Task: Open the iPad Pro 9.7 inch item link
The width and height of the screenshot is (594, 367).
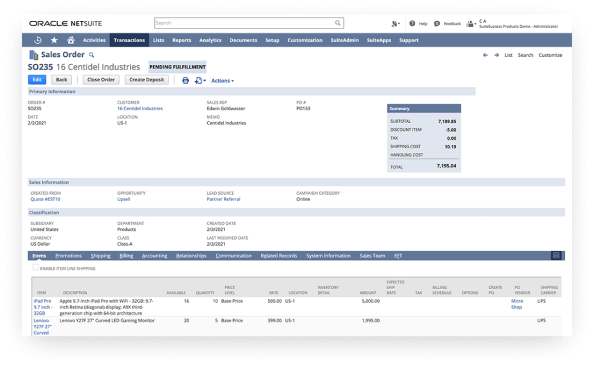Action: [x=42, y=307]
